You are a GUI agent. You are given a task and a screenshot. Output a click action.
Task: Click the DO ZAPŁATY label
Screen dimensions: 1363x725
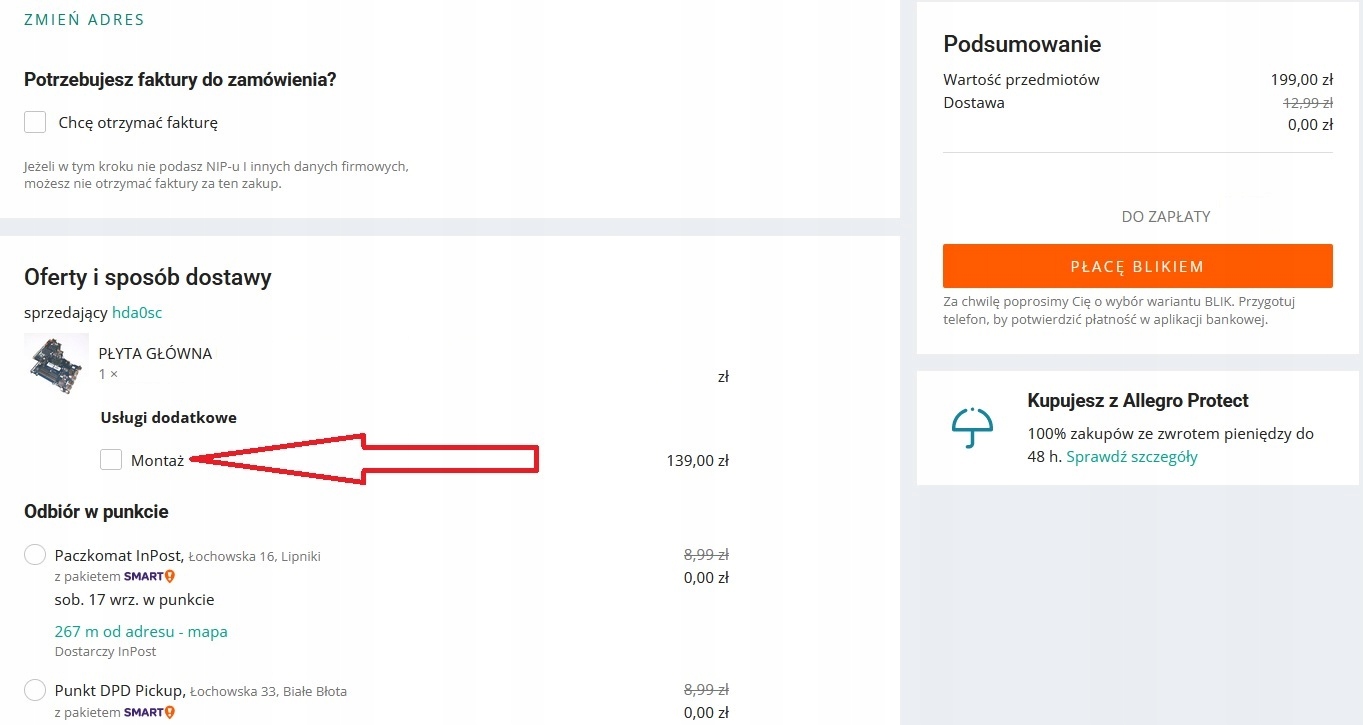pos(1166,216)
